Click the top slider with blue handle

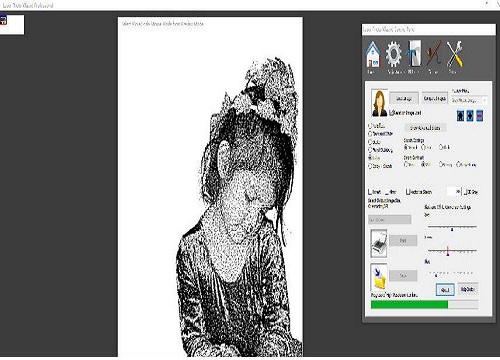(452, 228)
